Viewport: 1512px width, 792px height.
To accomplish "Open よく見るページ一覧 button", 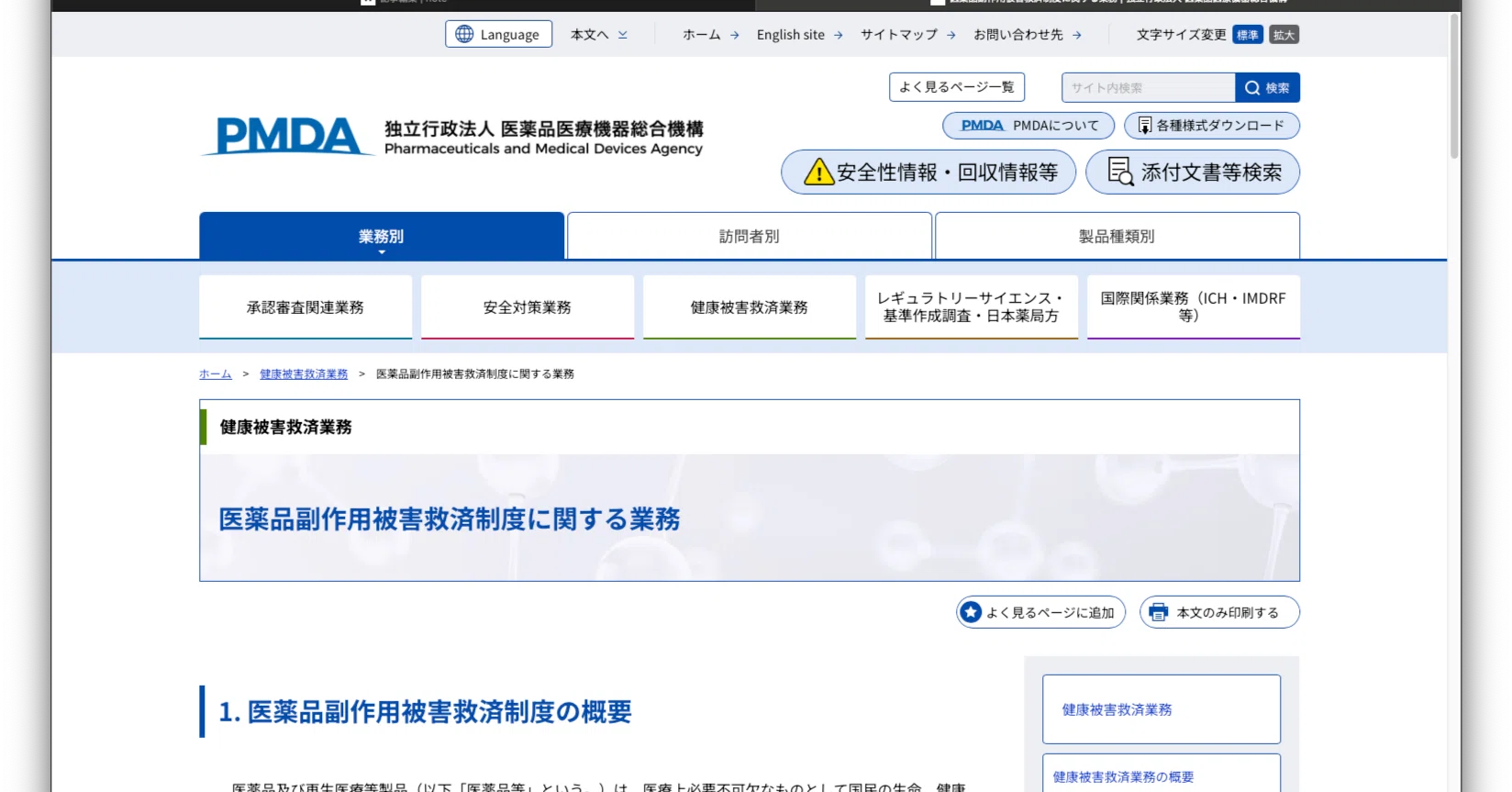I will click(x=957, y=87).
